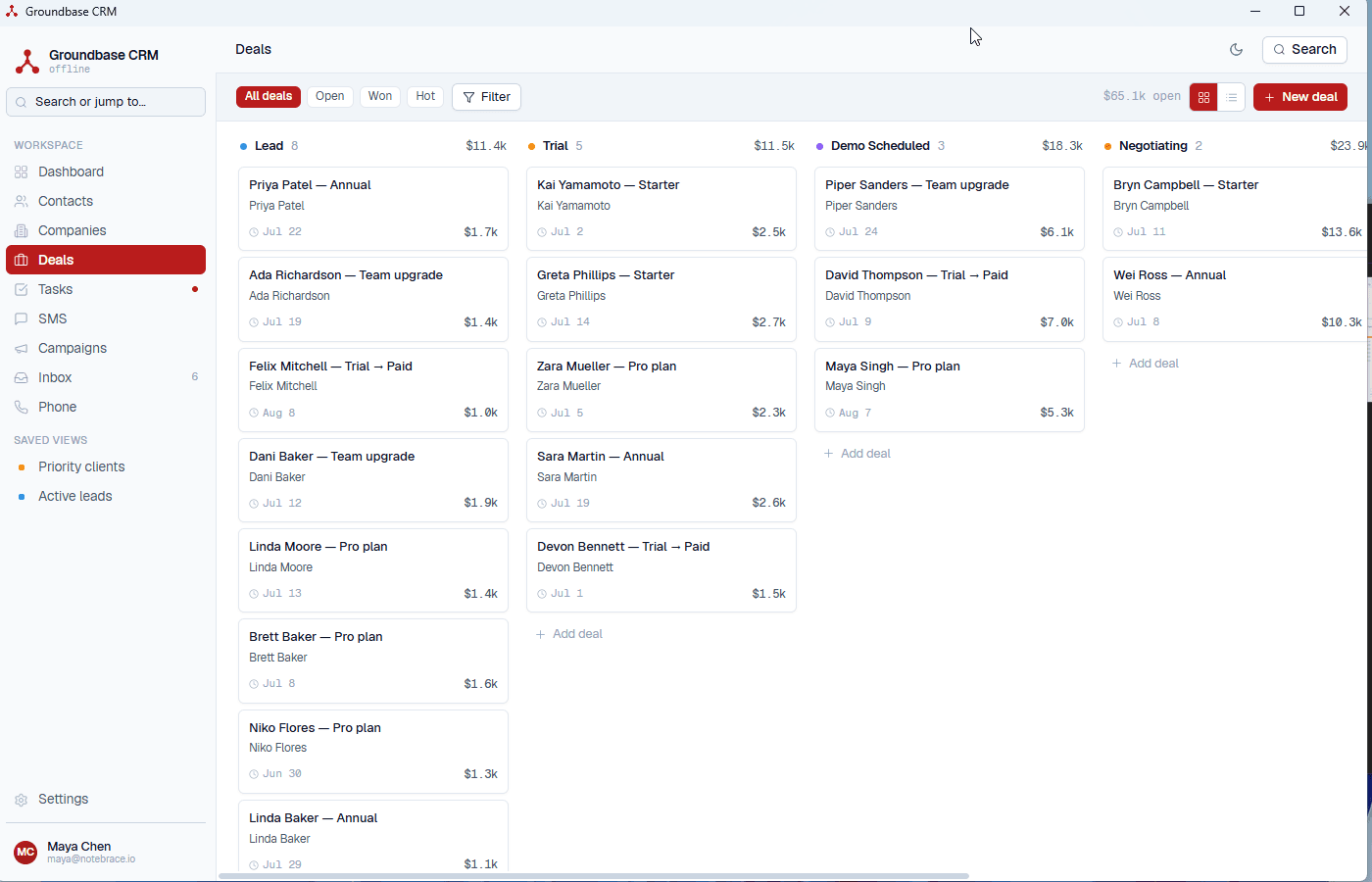Click the Negotiating column header
1372x882 pixels.
pyautogui.click(x=1237, y=146)
